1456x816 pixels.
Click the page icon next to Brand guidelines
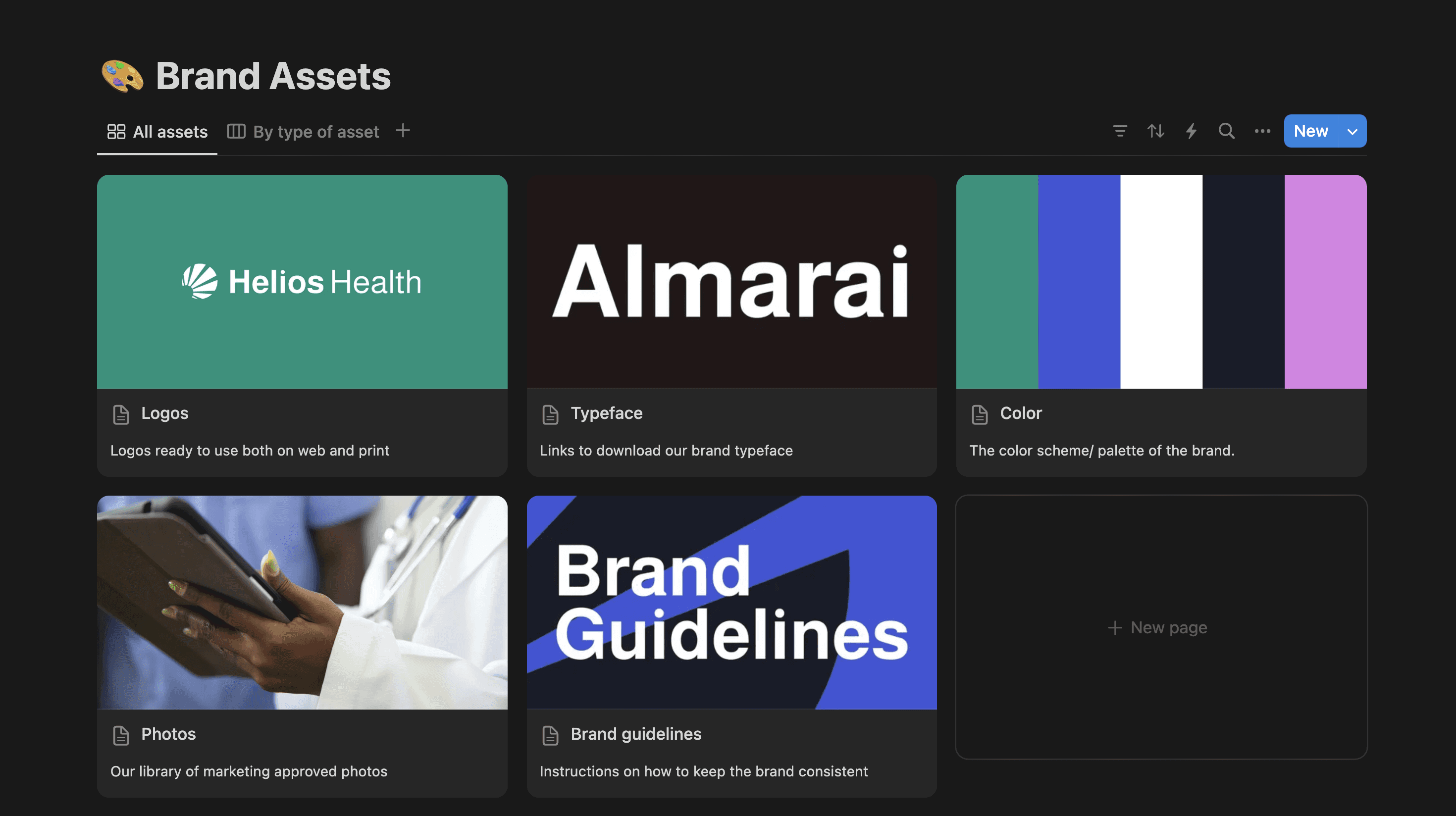(550, 735)
